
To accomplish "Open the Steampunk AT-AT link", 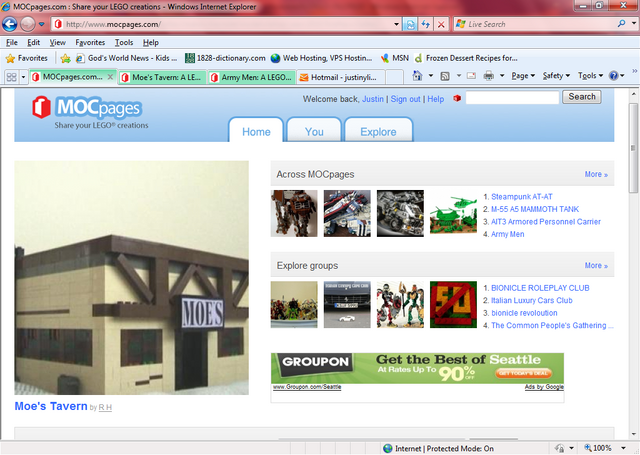I will pos(522,197).
